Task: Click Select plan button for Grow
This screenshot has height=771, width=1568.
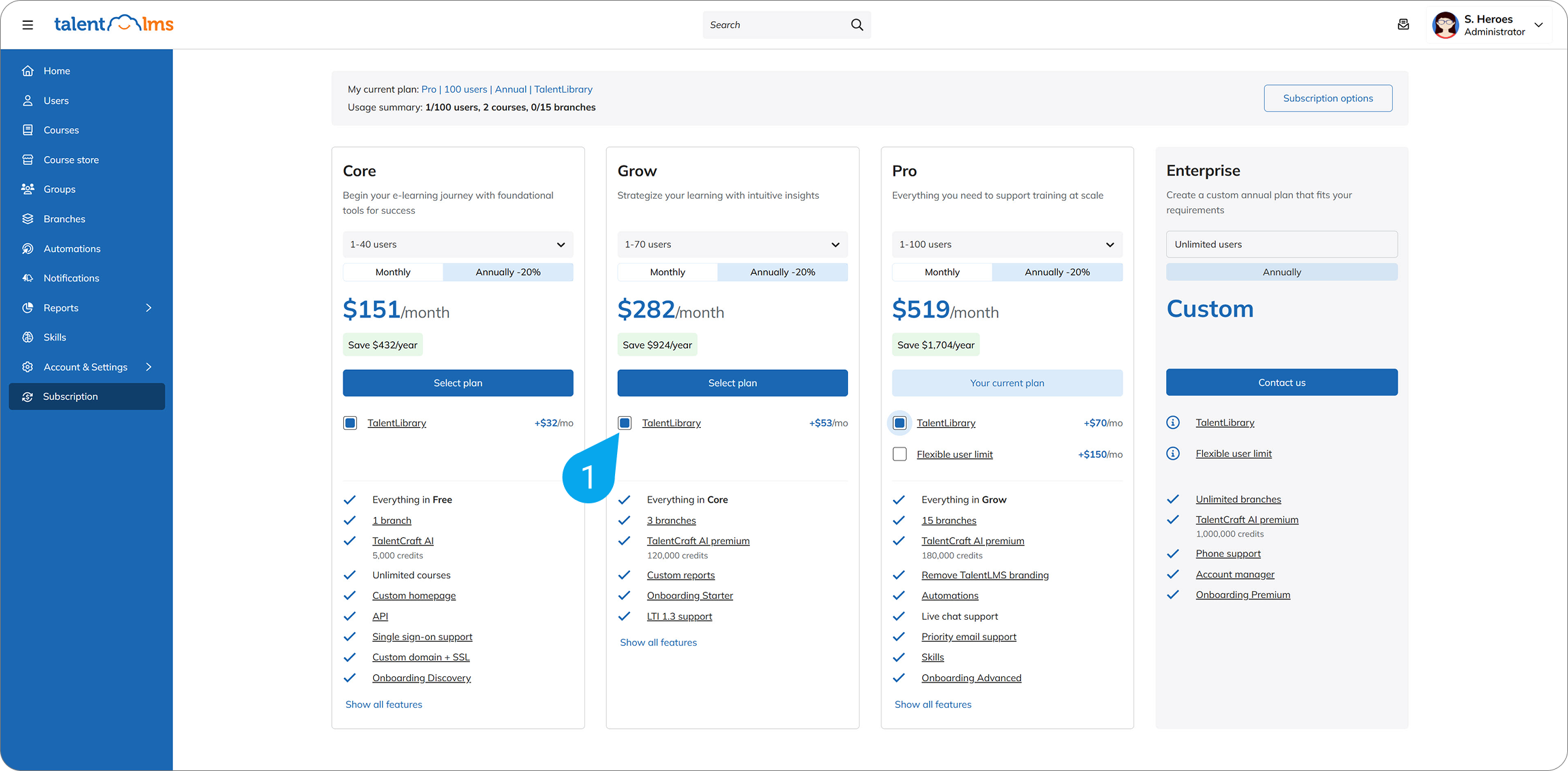Action: pos(732,383)
